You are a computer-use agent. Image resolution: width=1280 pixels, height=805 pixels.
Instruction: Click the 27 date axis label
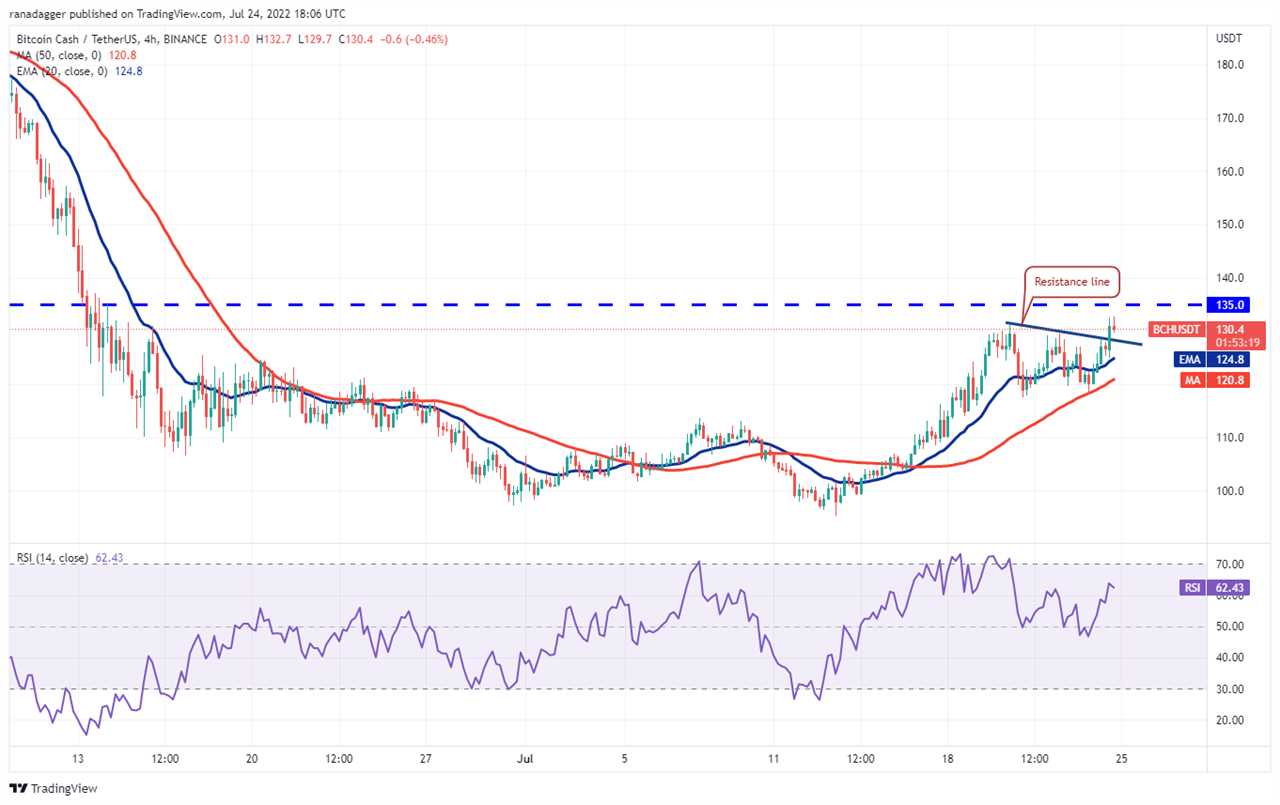[x=425, y=760]
